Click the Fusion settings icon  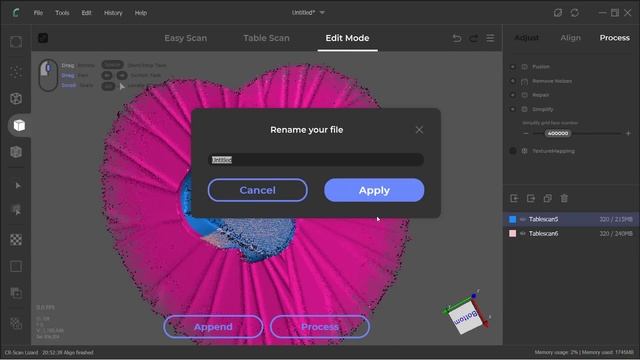[x=524, y=67]
